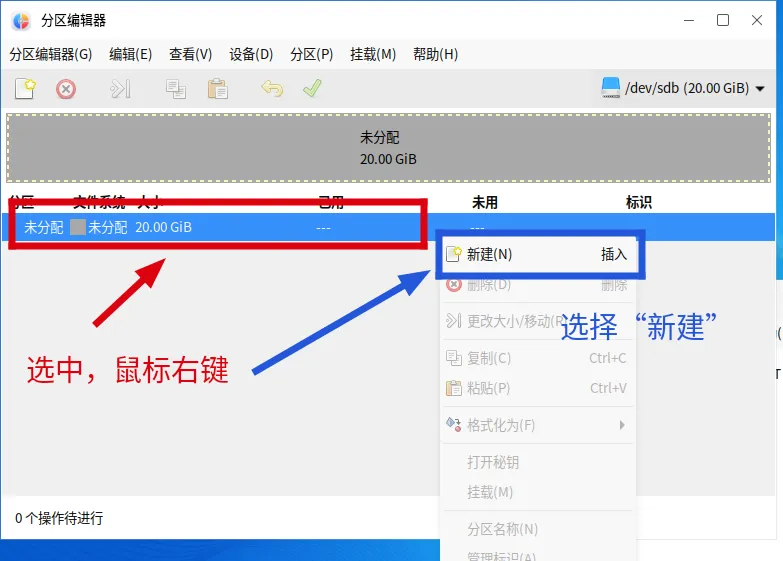Open the 帮助(H) menu
Image resolution: width=783 pixels, height=561 pixels.
pyautogui.click(x=435, y=54)
